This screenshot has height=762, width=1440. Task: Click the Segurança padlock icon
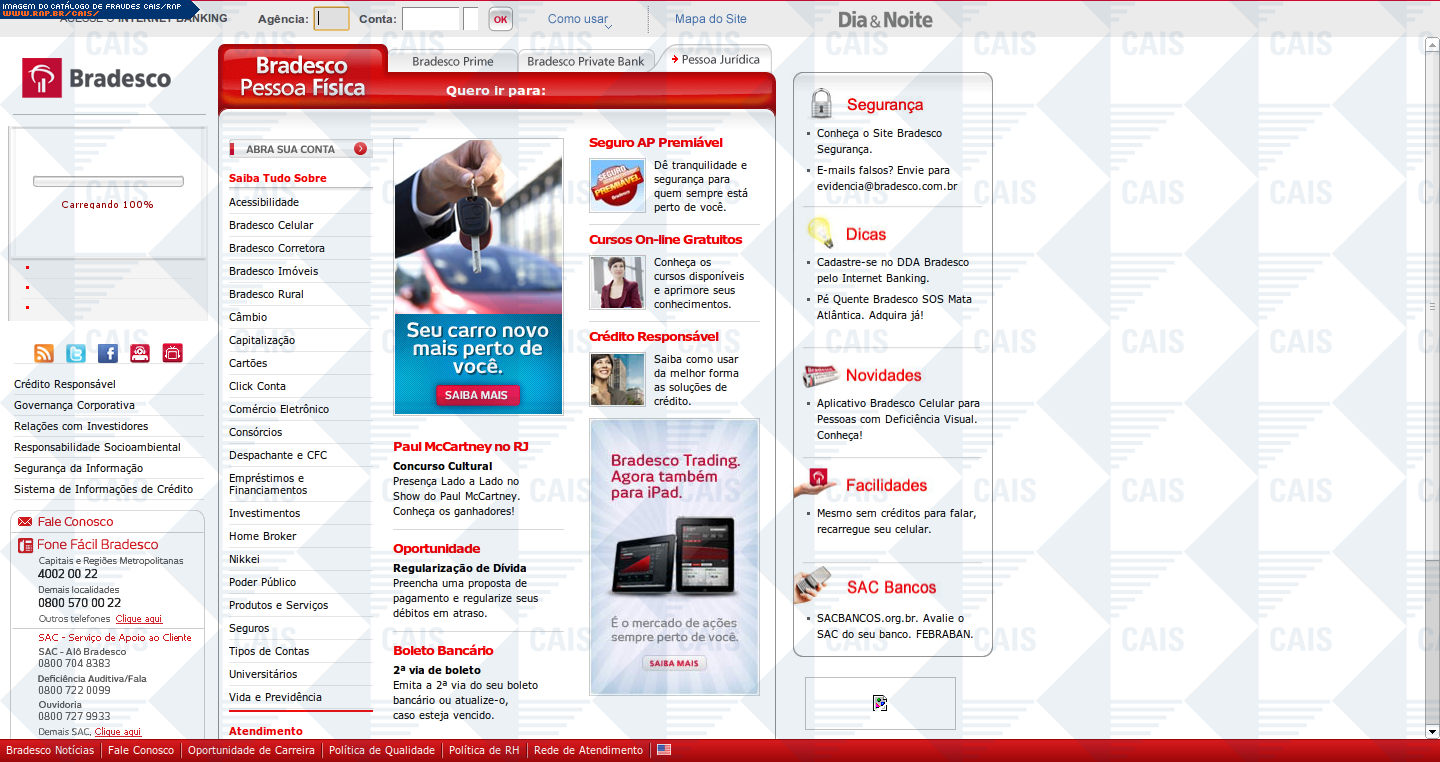821,103
